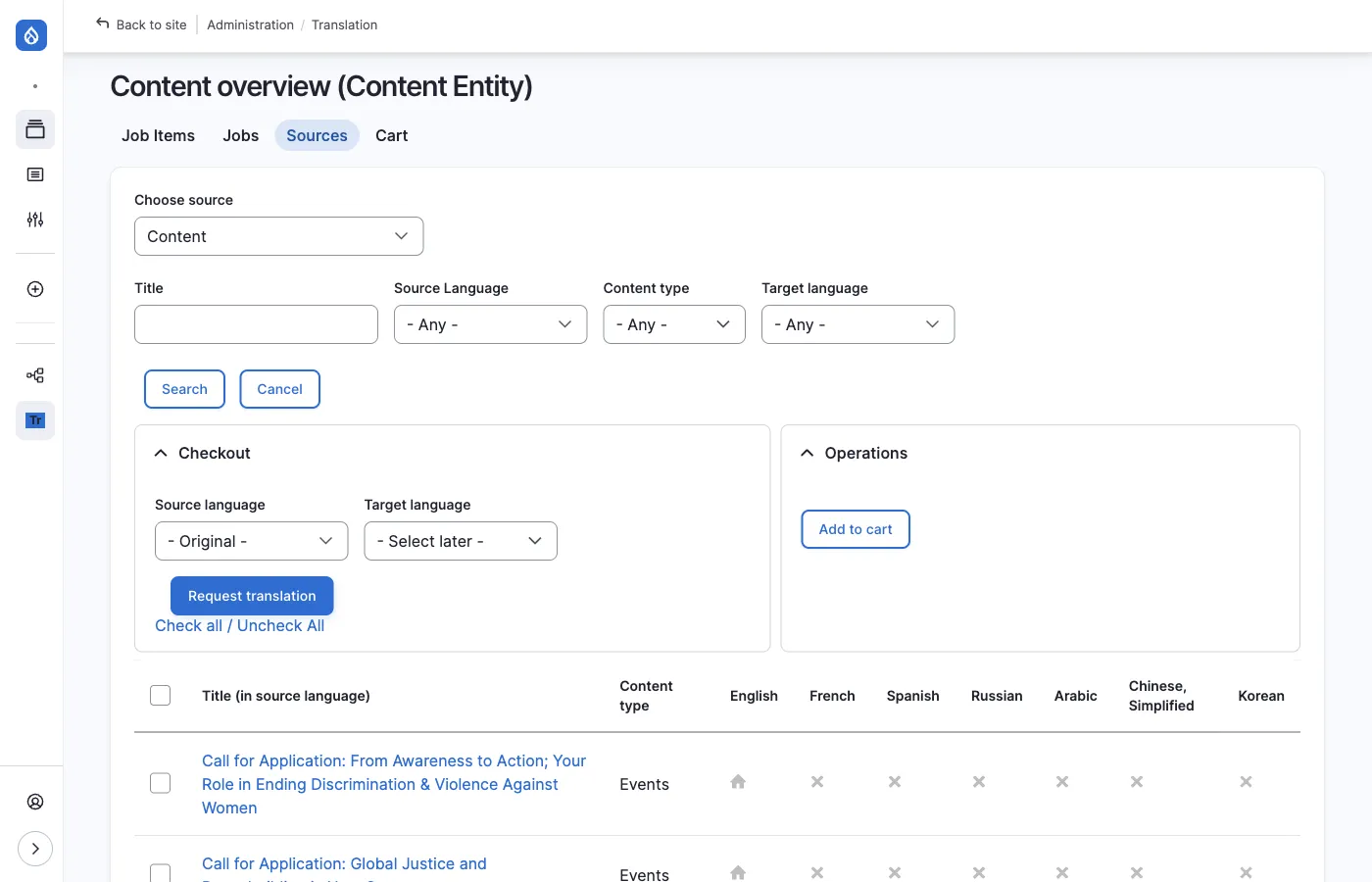The image size is (1372, 882).
Task: Toggle the select-all checkbox in table header
Action: 161,696
